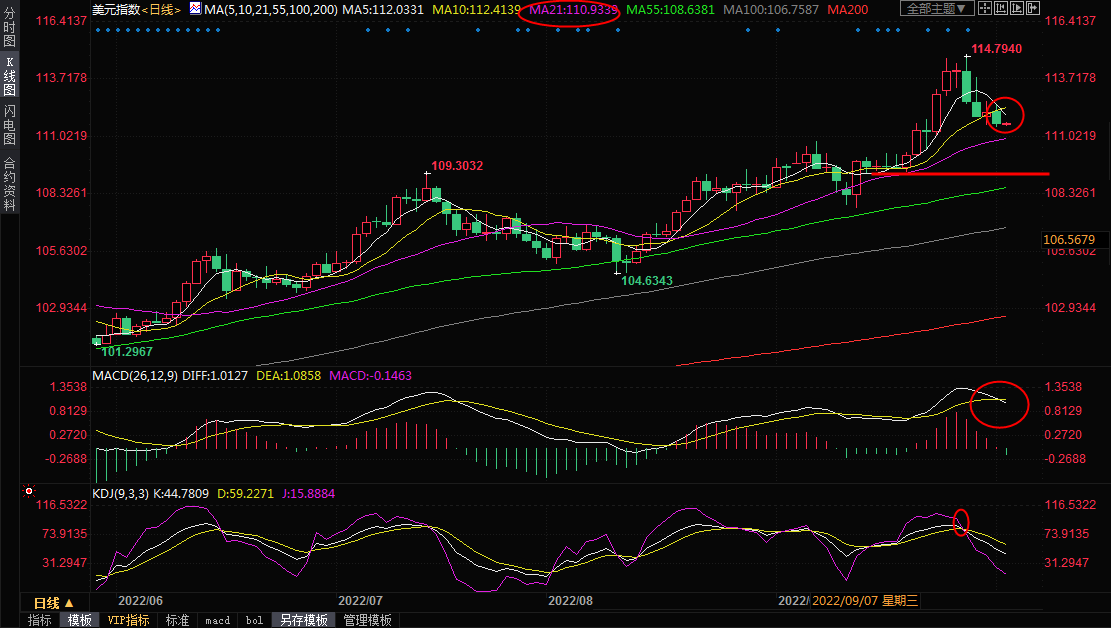Click the second chart layout icon at top right
Screen dimensions: 1111x628
coord(1003,9)
